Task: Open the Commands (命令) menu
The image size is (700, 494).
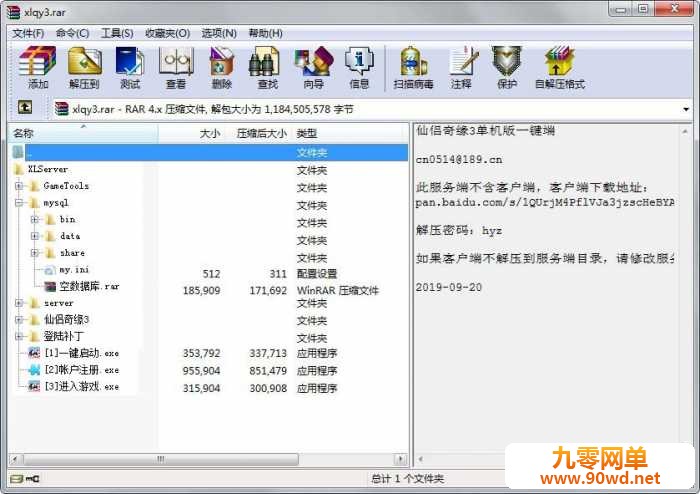Action: [72, 33]
